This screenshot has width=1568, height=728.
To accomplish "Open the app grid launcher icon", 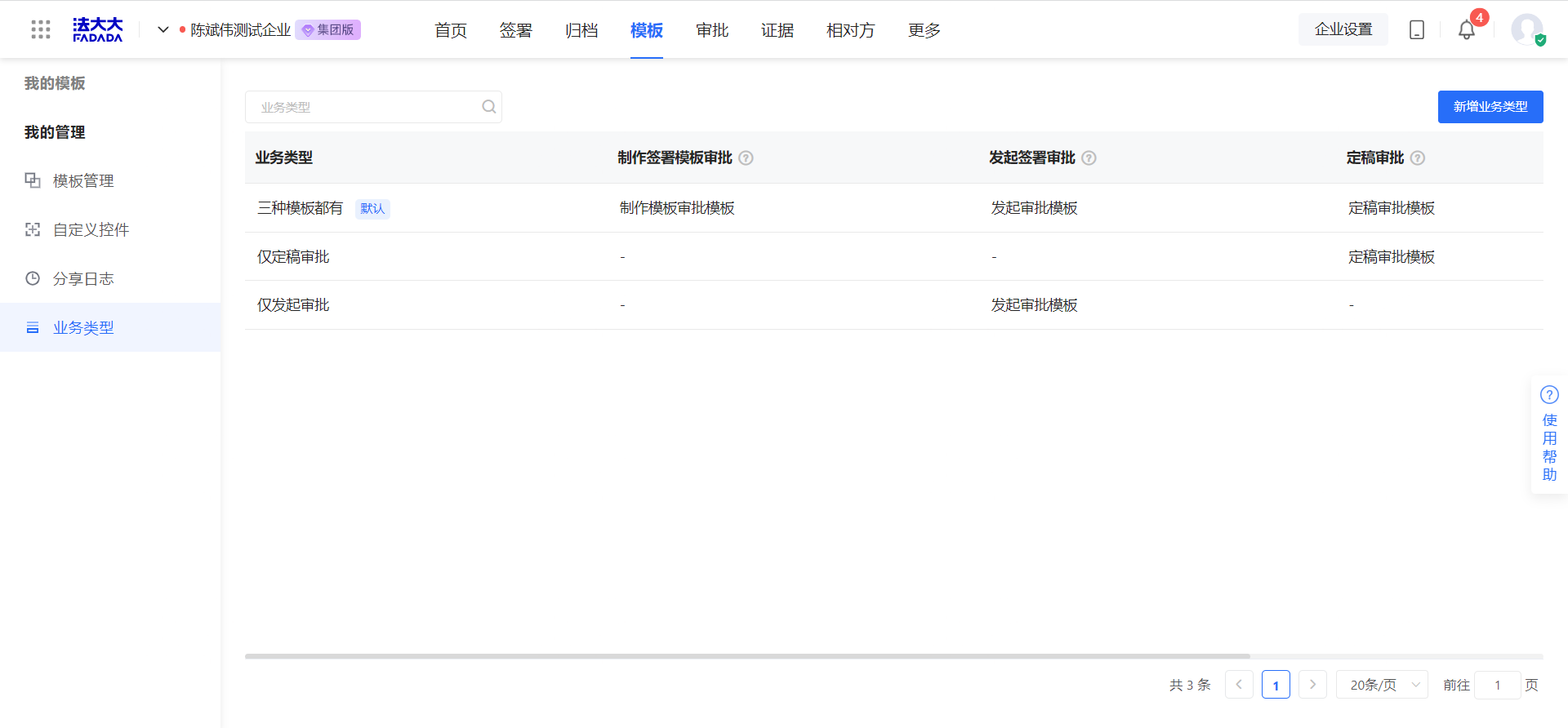I will pyautogui.click(x=41, y=29).
